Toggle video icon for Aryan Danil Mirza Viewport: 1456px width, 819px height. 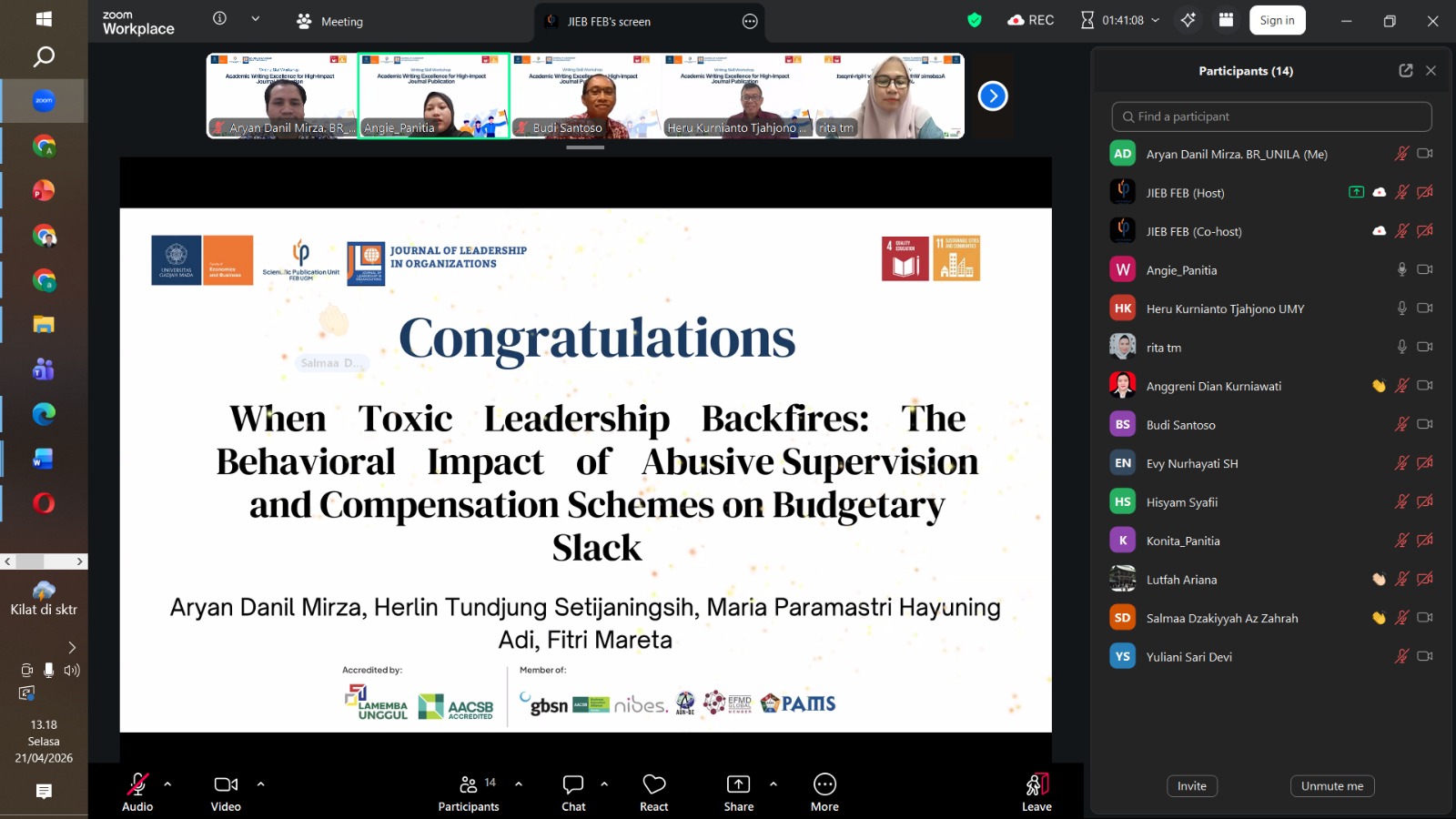tap(1425, 154)
